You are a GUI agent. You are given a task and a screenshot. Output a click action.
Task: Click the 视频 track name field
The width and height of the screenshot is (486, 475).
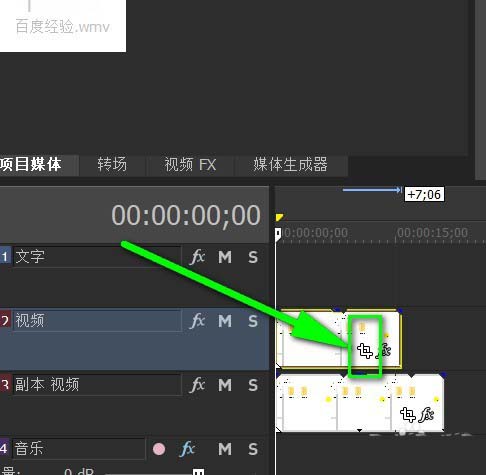point(97,321)
